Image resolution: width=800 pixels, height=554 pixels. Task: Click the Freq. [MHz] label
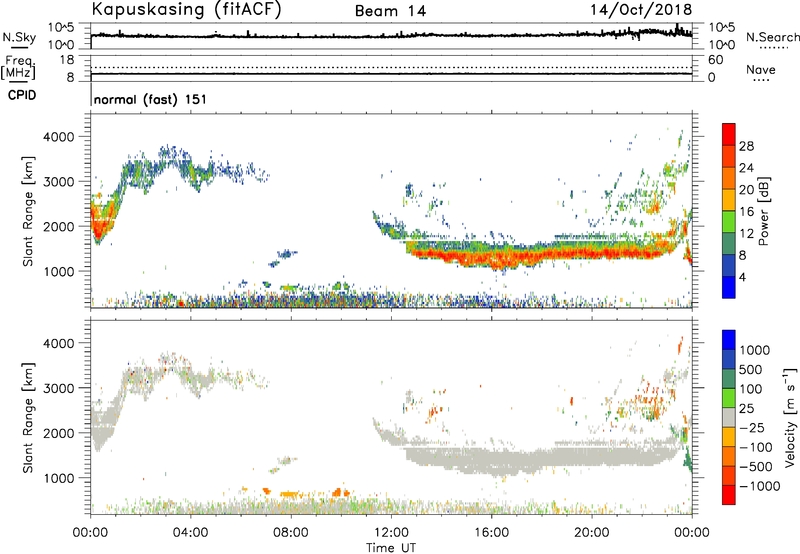coord(18,67)
